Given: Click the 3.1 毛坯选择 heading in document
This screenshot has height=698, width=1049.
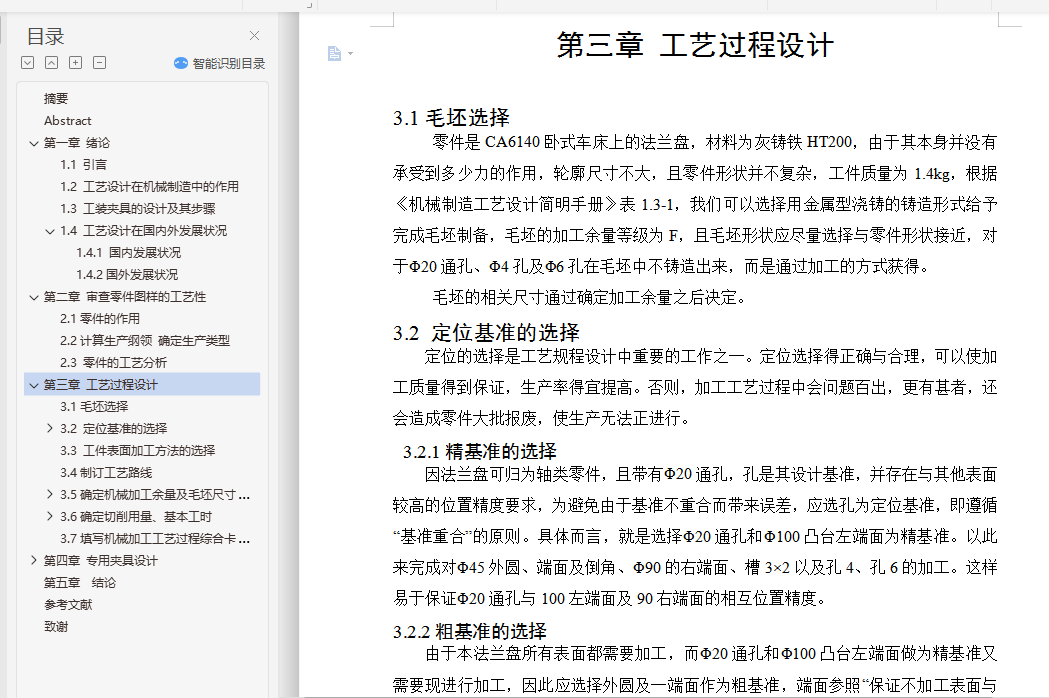Looking at the screenshot, I should [x=452, y=118].
